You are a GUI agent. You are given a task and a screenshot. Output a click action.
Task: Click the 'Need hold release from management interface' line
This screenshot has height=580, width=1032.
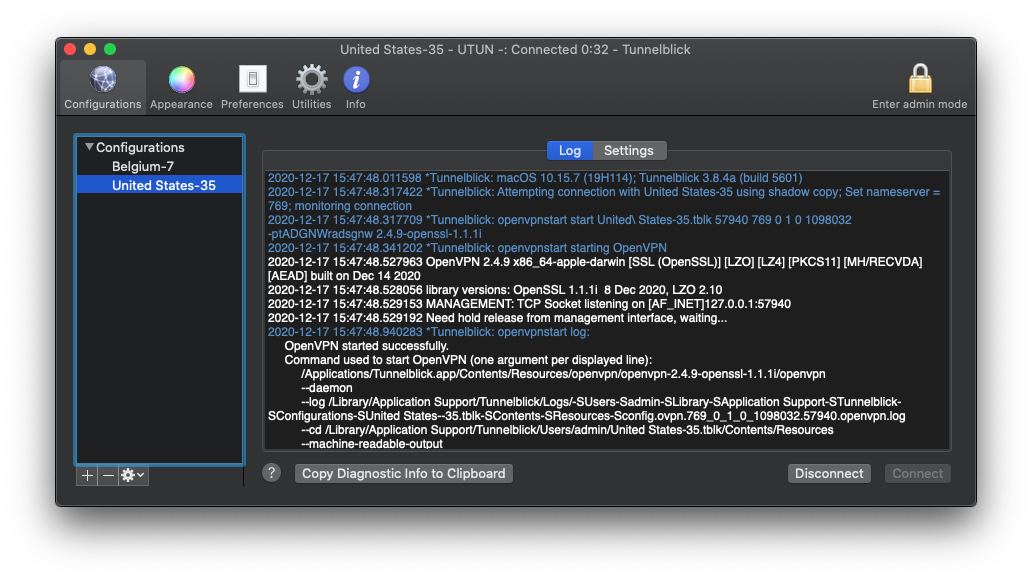coord(498,317)
